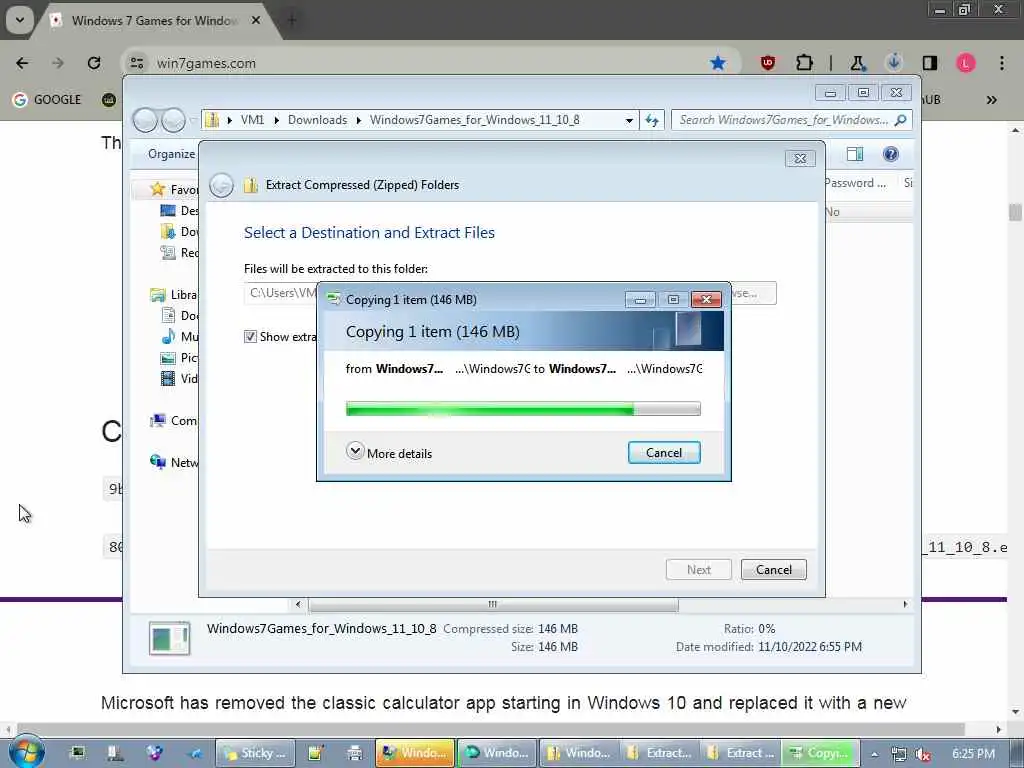
Task: Select Network in navigation pane
Action: click(x=174, y=462)
